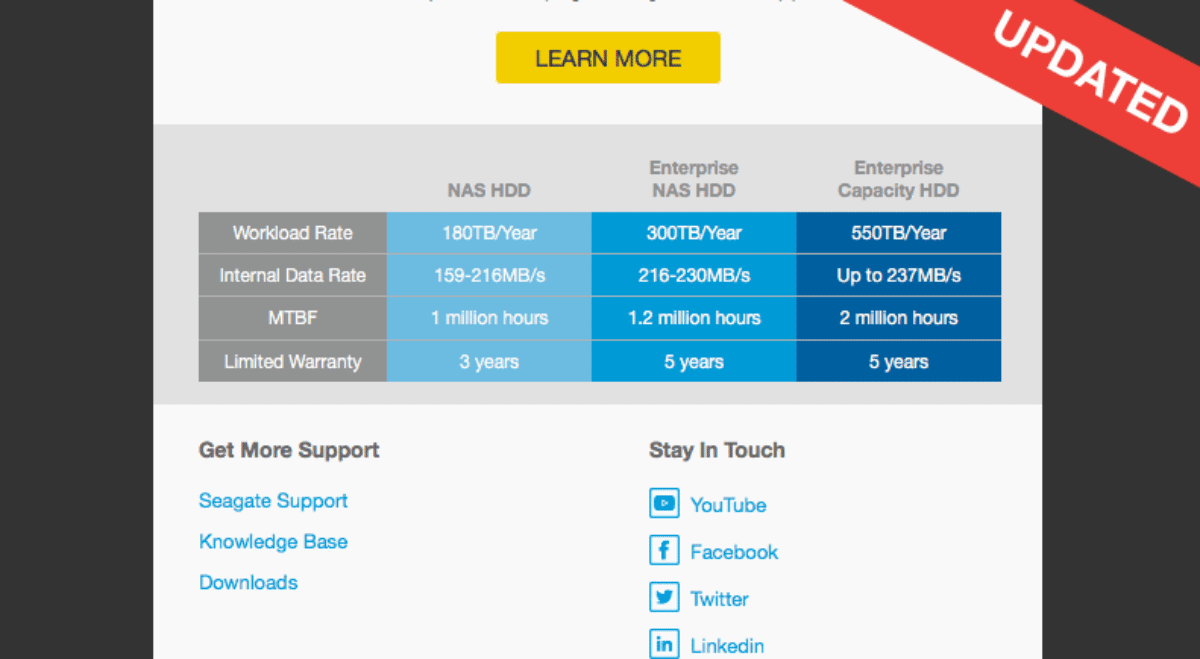Click the Limited Warranty row label
This screenshot has width=1200, height=659.
(x=293, y=361)
